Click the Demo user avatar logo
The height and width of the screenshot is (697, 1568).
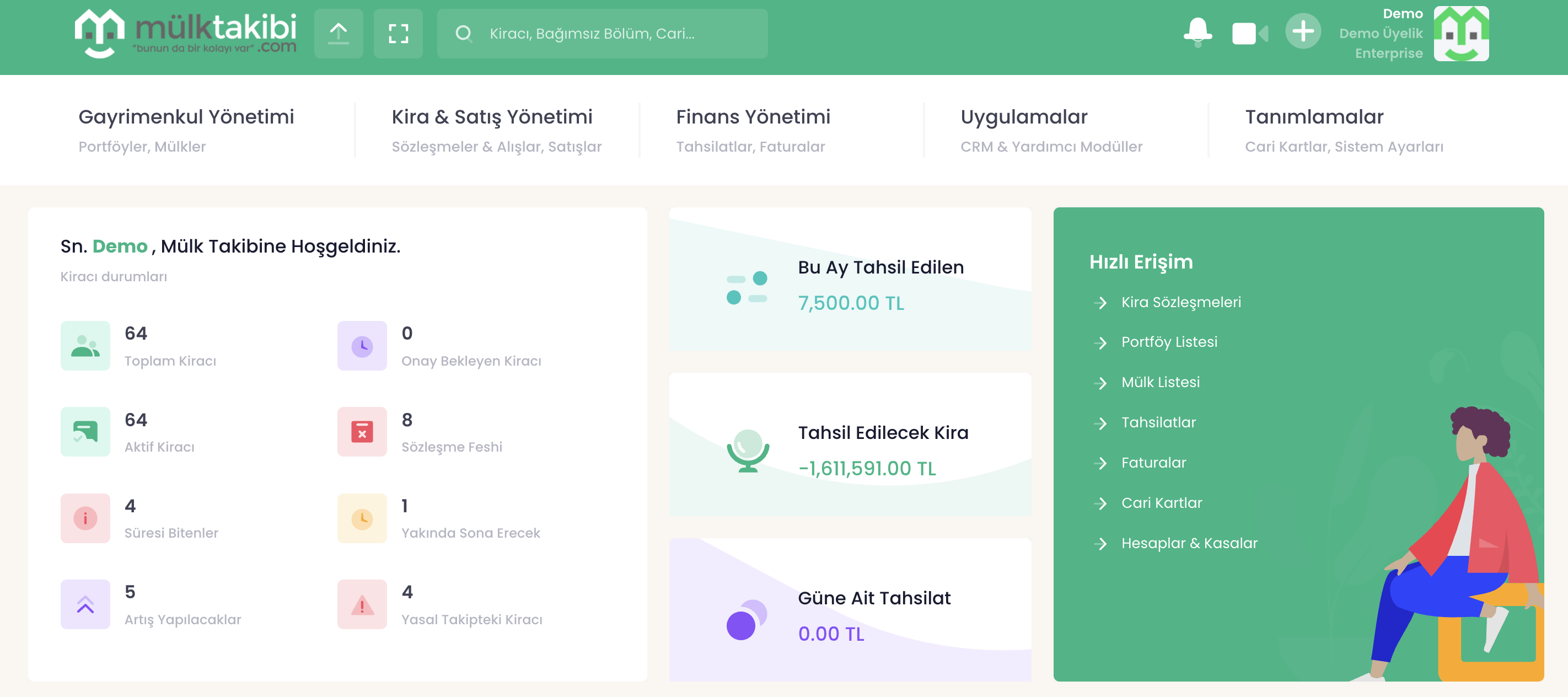1461,34
